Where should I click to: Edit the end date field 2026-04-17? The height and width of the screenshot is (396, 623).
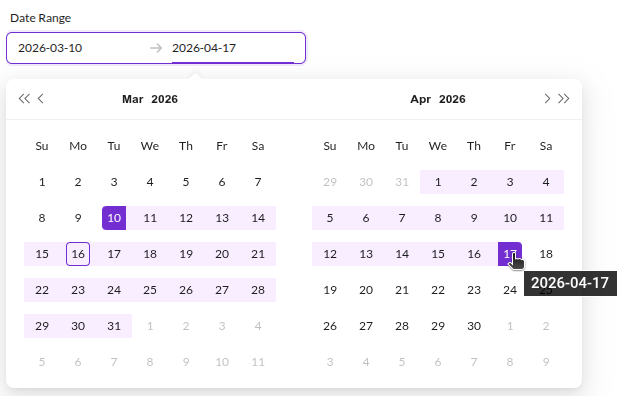pos(233,48)
